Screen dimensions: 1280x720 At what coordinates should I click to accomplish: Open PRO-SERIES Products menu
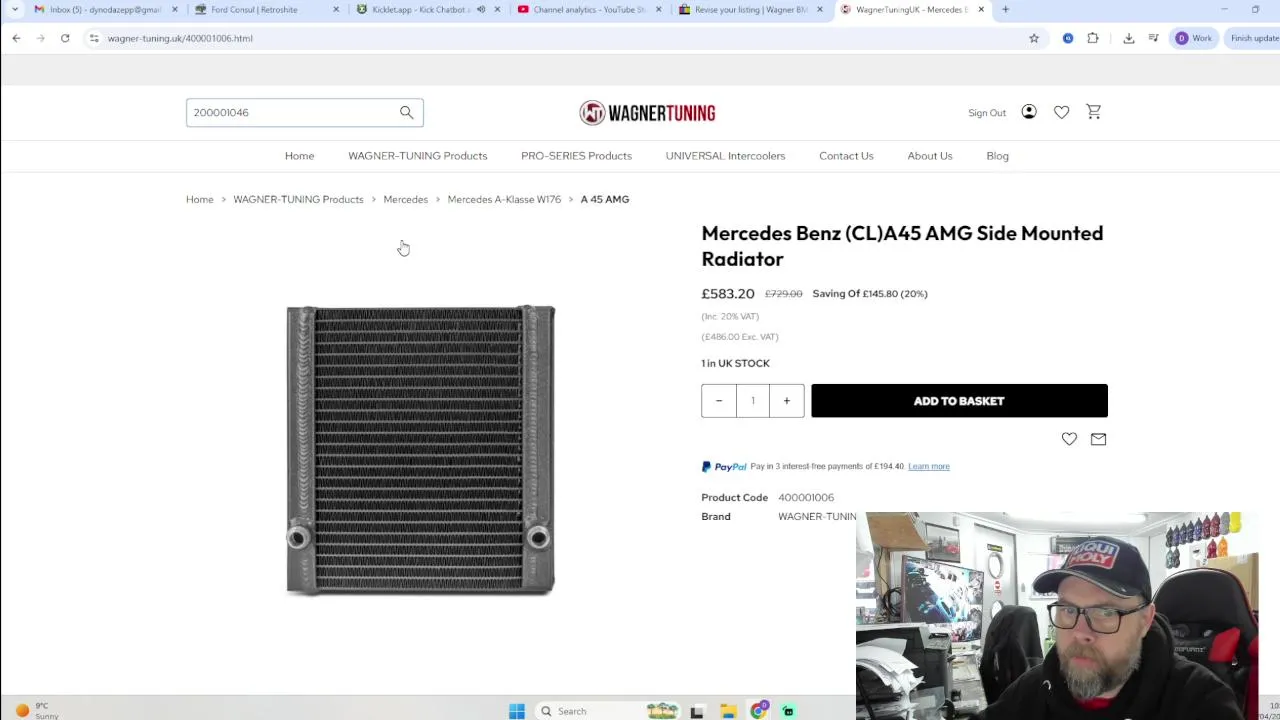tap(576, 156)
